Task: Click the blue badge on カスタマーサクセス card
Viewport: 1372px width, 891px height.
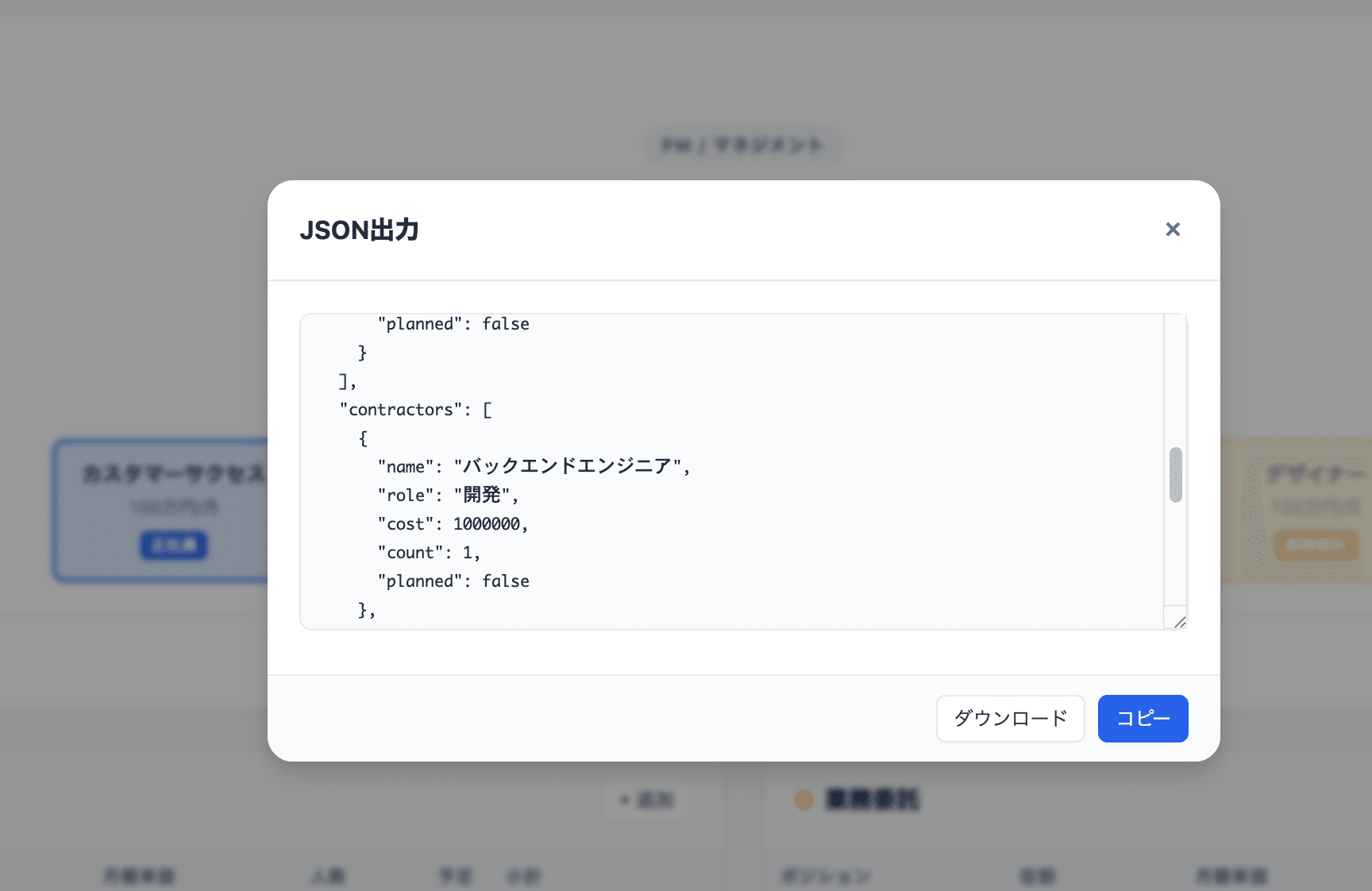Action: point(174,546)
